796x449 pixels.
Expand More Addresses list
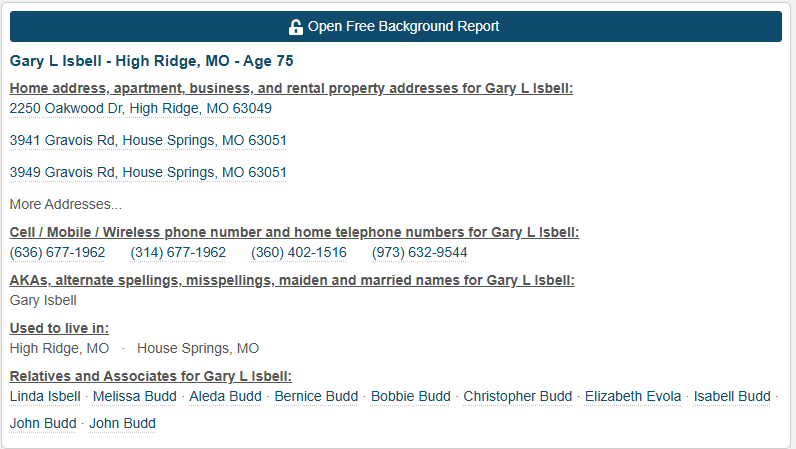(66, 204)
